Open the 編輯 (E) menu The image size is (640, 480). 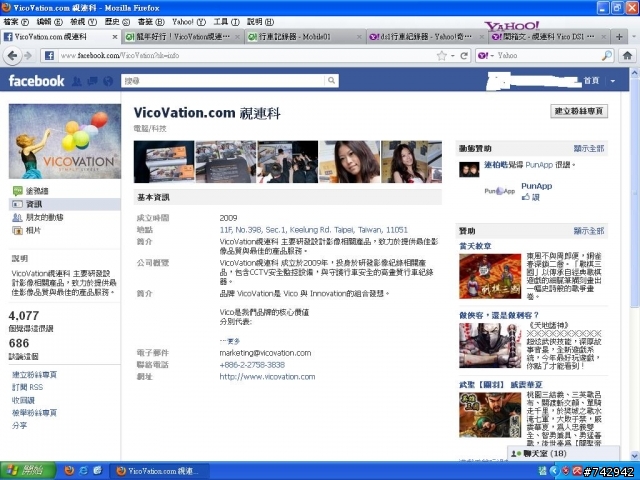tap(49, 22)
